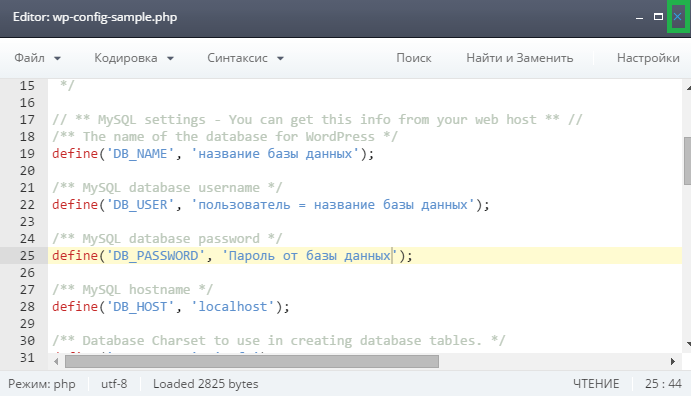Click 'localhost' value on line 28
The image size is (691, 397).
coord(233,307)
